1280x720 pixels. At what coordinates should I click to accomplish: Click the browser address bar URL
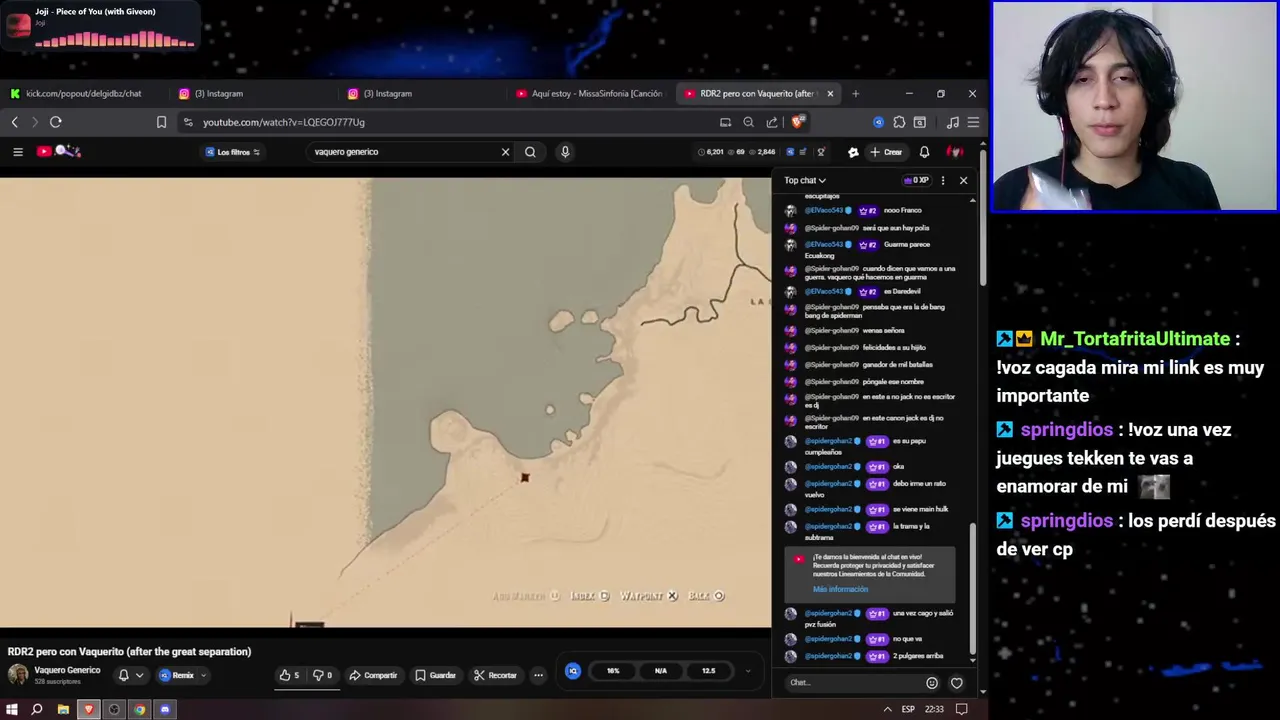[284, 122]
